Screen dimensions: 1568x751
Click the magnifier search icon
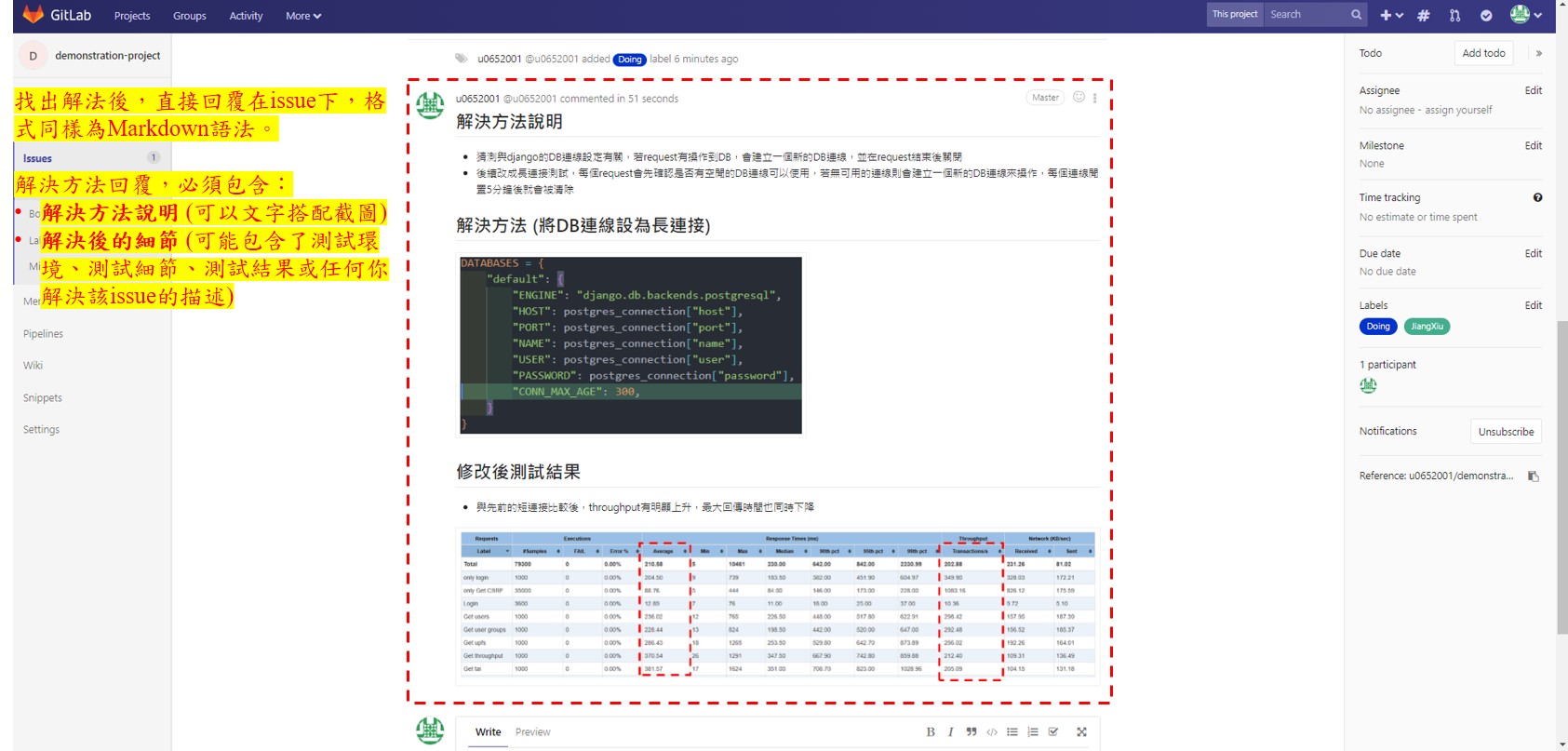click(1357, 15)
